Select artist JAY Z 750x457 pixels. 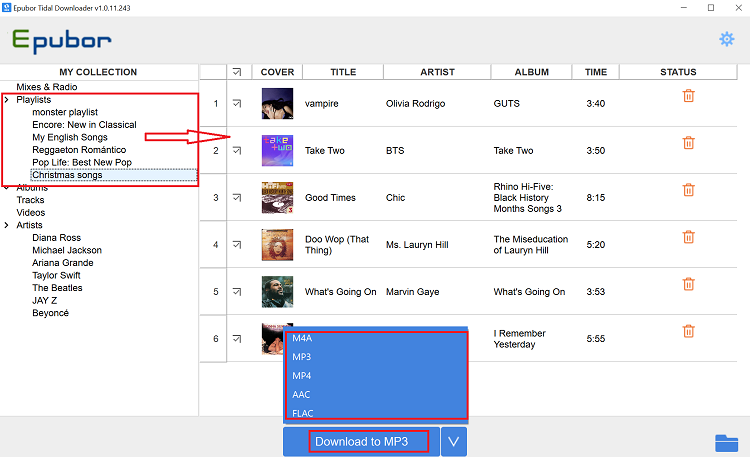[44, 301]
